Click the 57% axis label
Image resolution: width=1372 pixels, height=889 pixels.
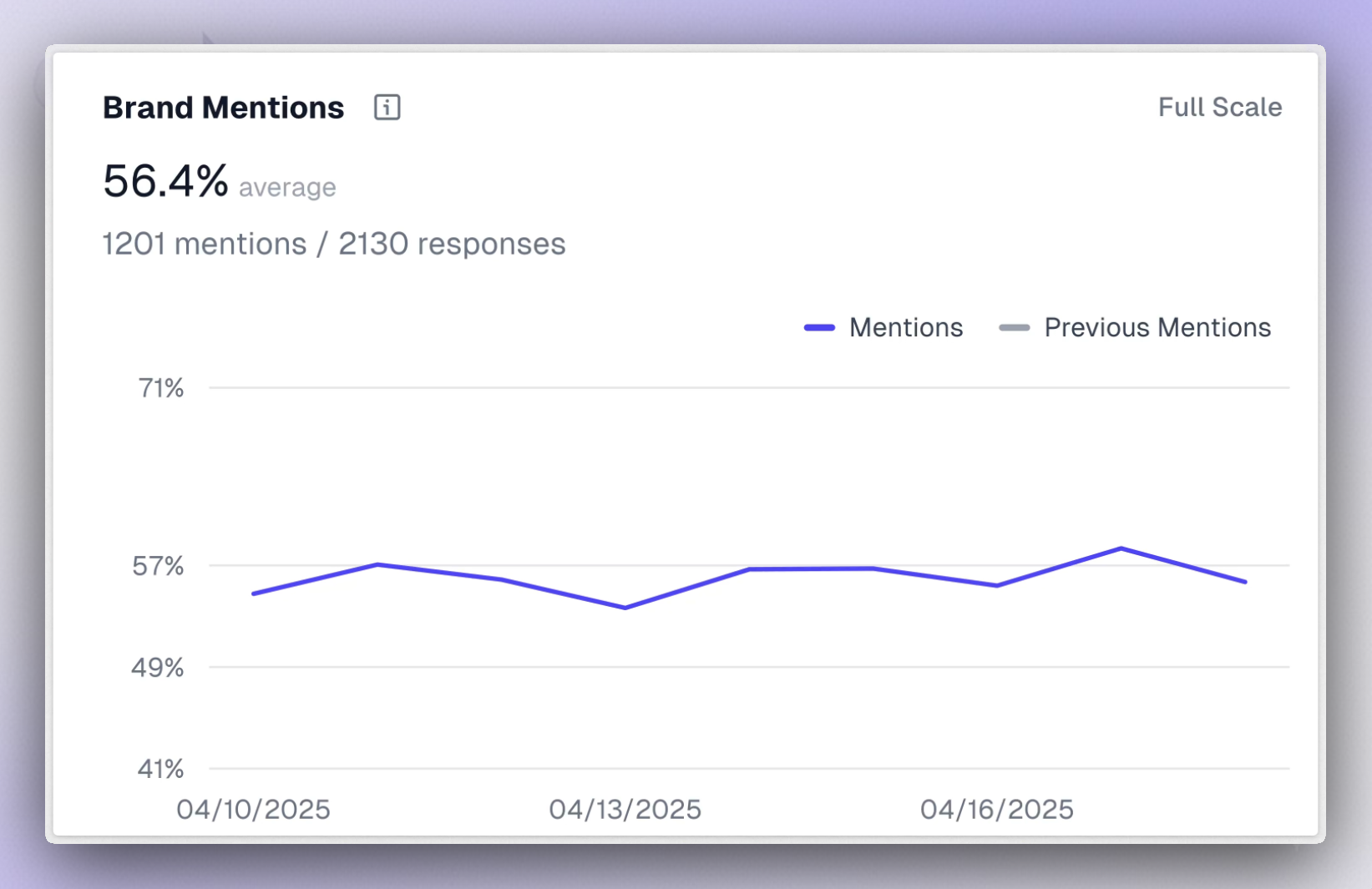click(x=158, y=565)
